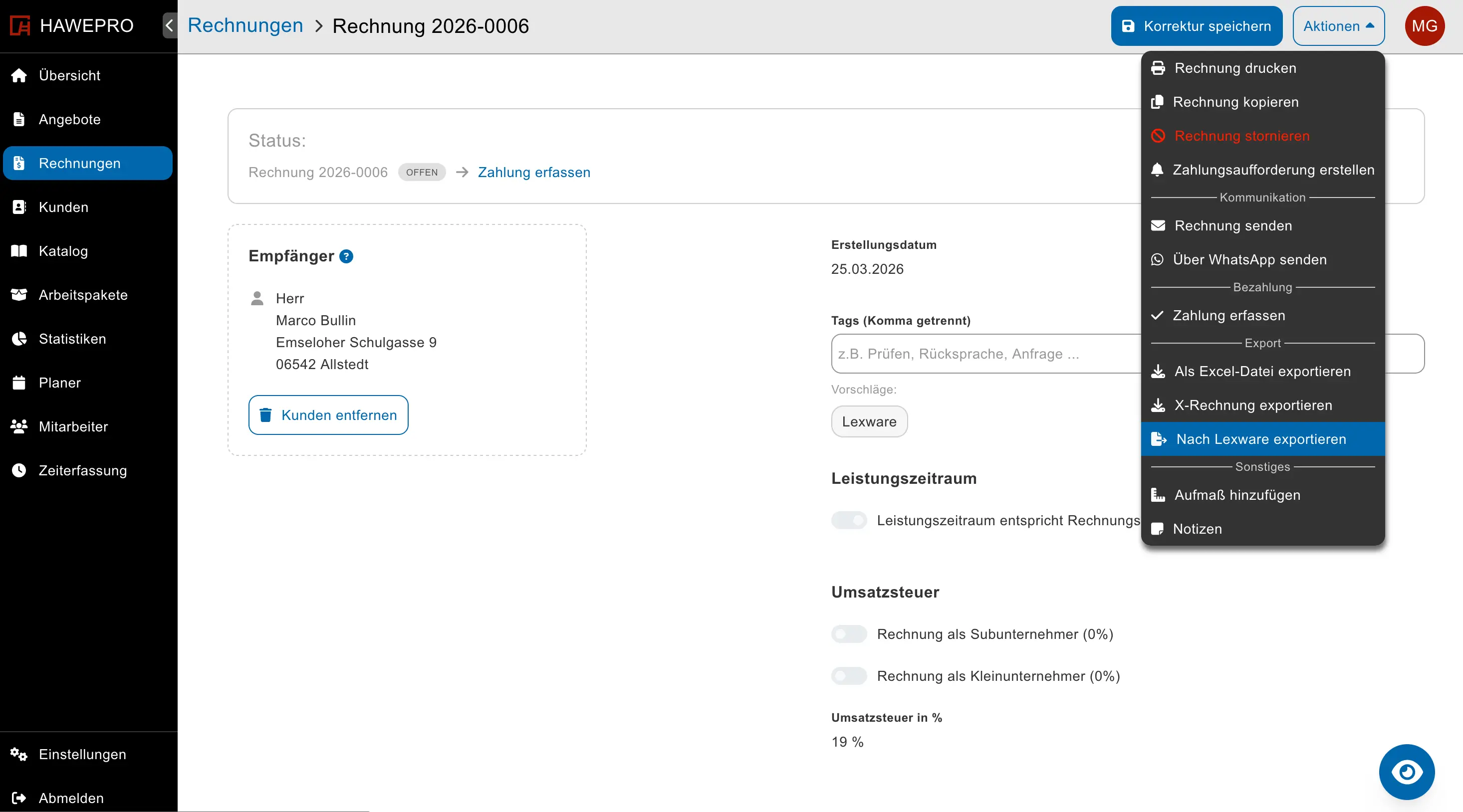The image size is (1463, 812).
Task: Click Korrektur speichern
Action: 1196,25
